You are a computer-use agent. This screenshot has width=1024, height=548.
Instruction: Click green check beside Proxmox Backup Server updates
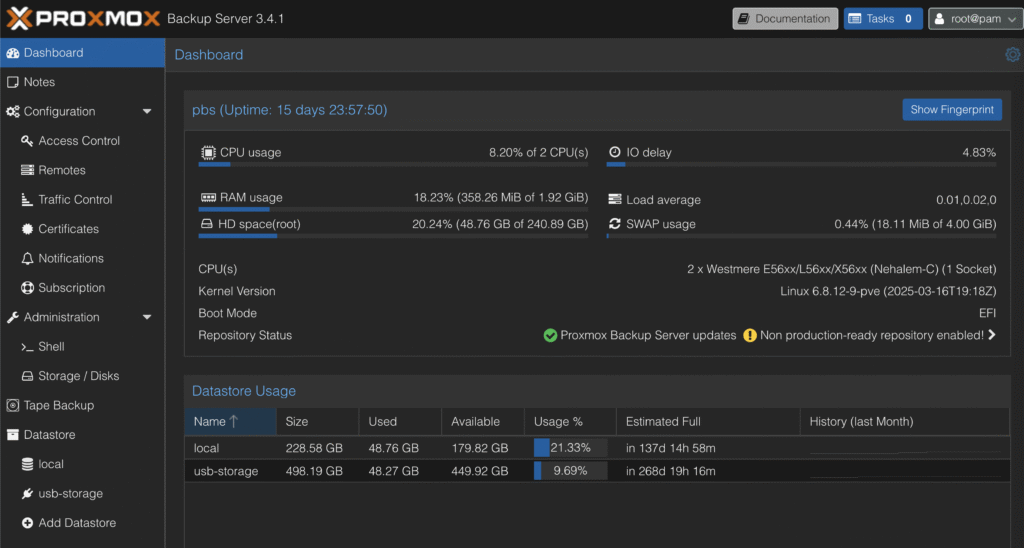coord(550,335)
